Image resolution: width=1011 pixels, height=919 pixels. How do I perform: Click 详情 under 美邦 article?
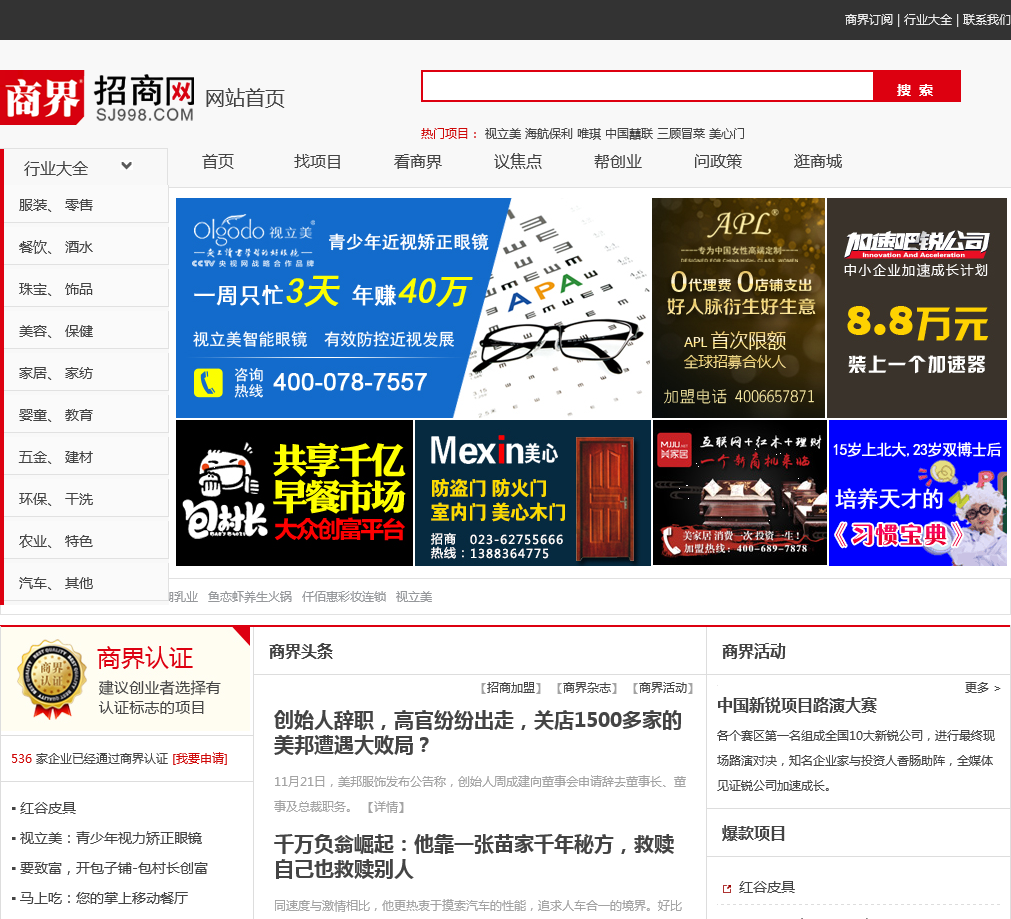386,807
